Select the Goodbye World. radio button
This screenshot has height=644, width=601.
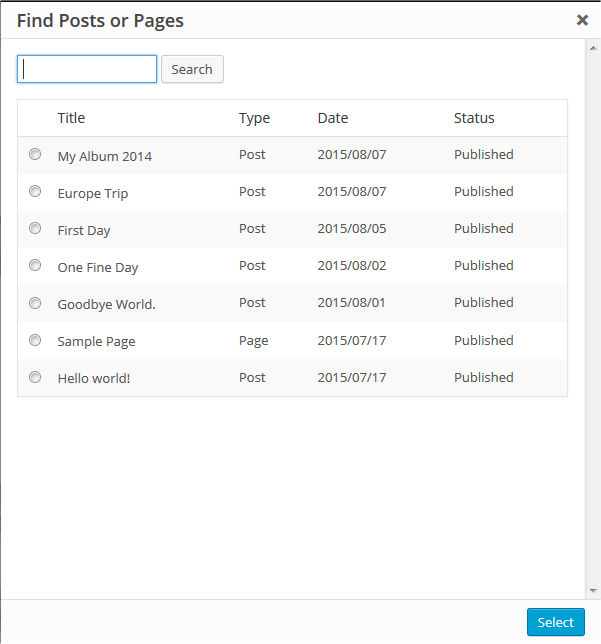point(35,302)
